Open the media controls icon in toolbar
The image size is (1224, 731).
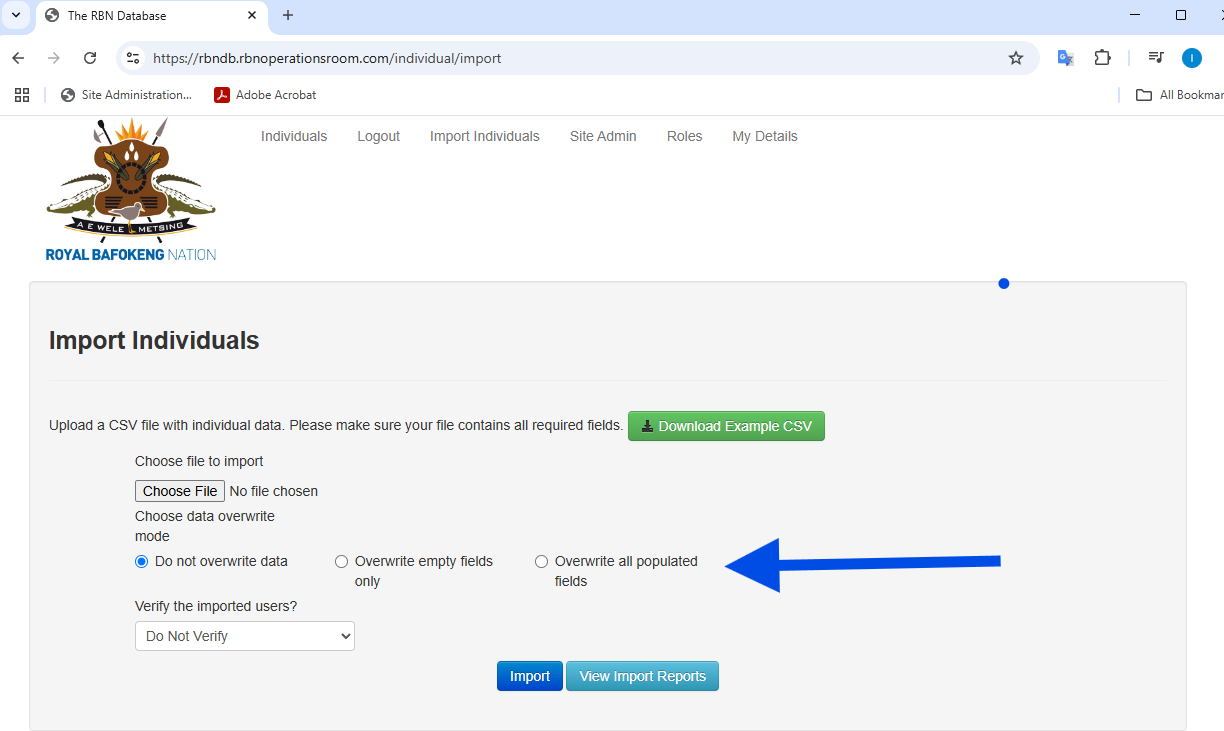point(1156,58)
